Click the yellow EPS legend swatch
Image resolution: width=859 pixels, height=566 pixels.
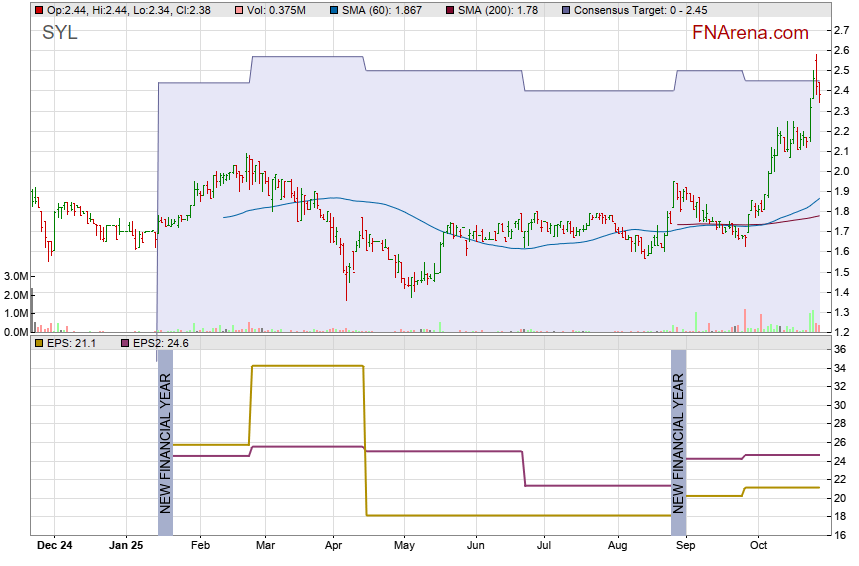(38, 343)
